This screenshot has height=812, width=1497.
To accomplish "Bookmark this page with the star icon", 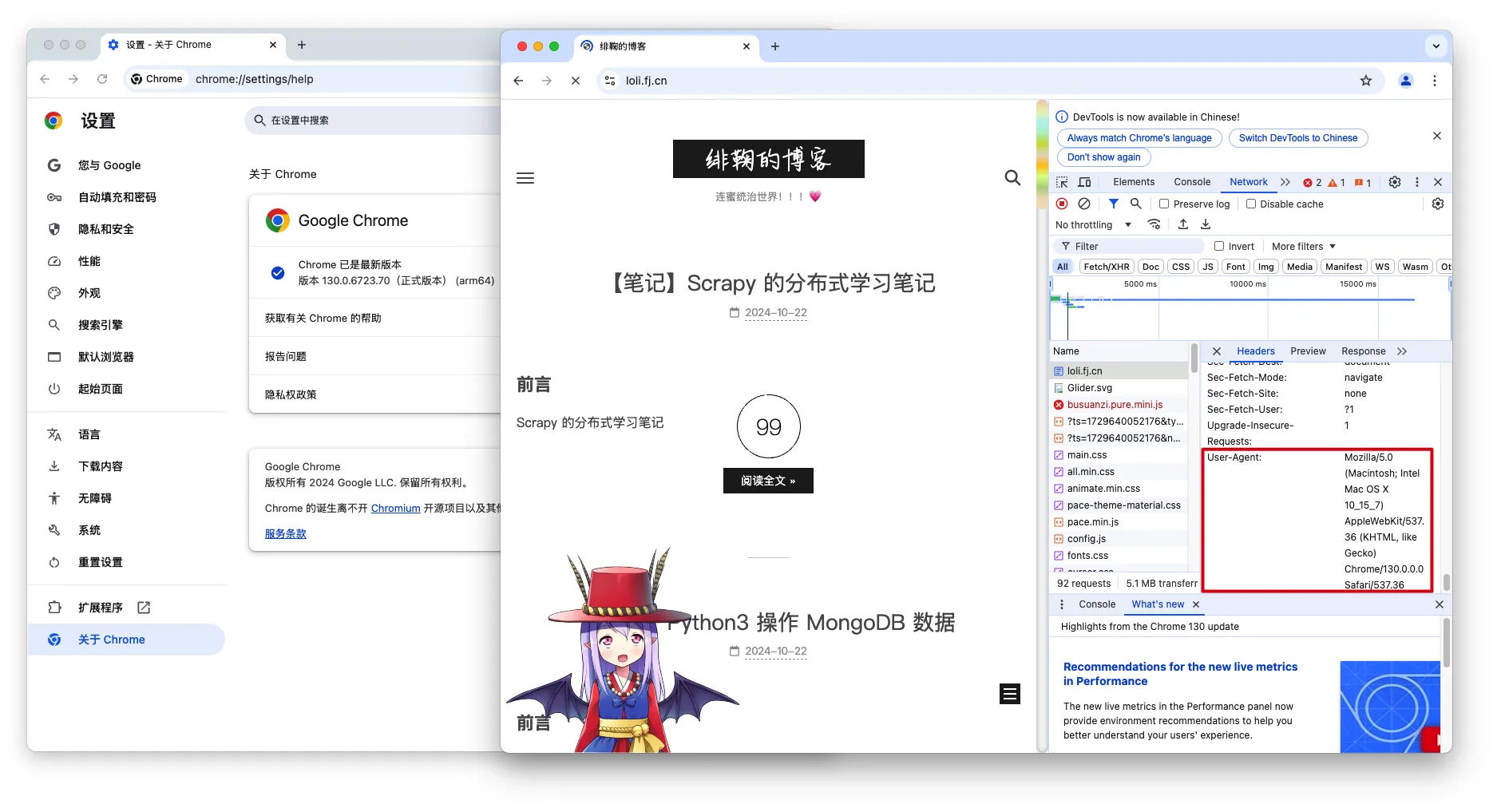I will [1366, 81].
